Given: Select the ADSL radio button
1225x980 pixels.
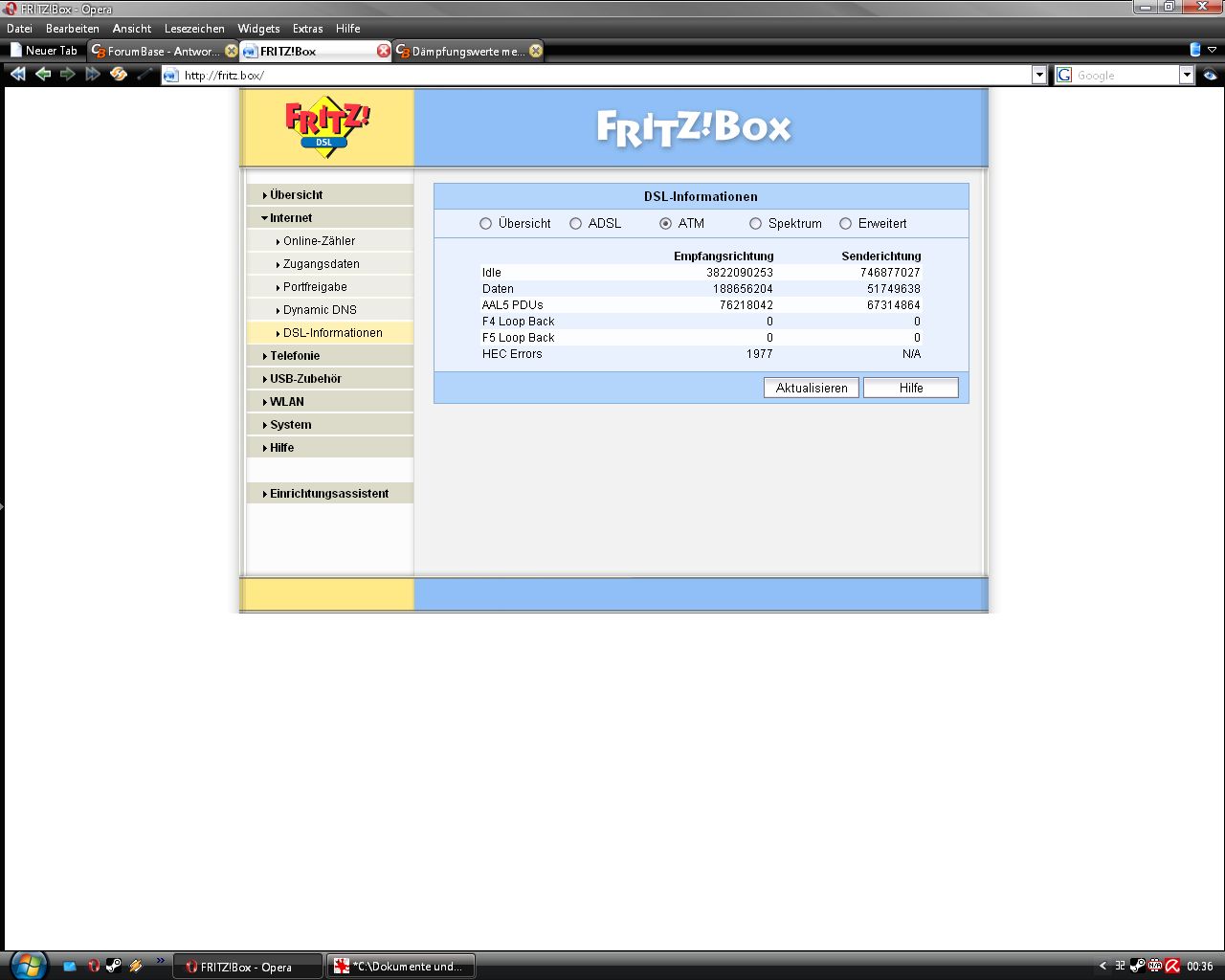Looking at the screenshot, I should 575,223.
